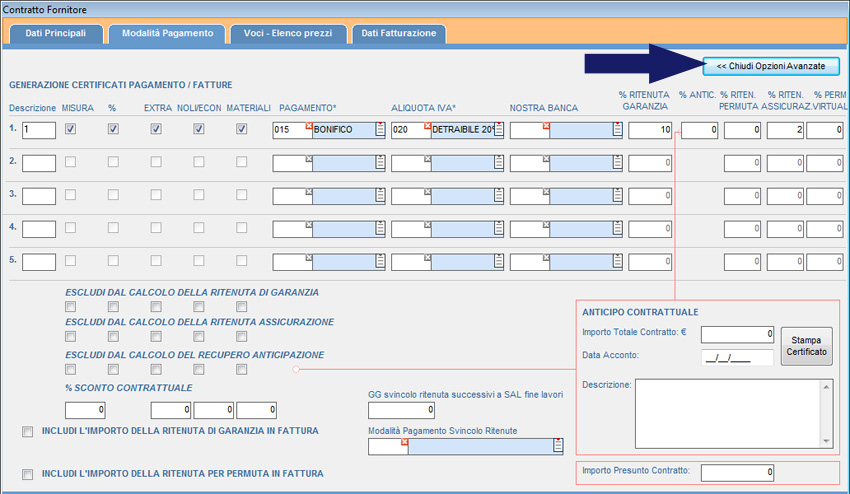Open the Pagamento lookup list in row 1
The image size is (850, 494).
(380, 130)
